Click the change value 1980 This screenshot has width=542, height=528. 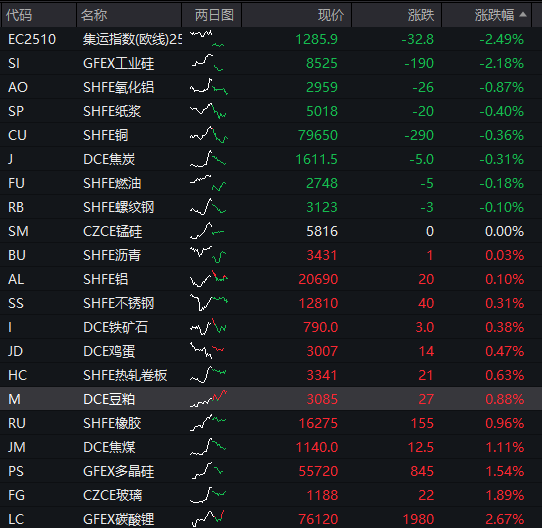tap(418, 519)
